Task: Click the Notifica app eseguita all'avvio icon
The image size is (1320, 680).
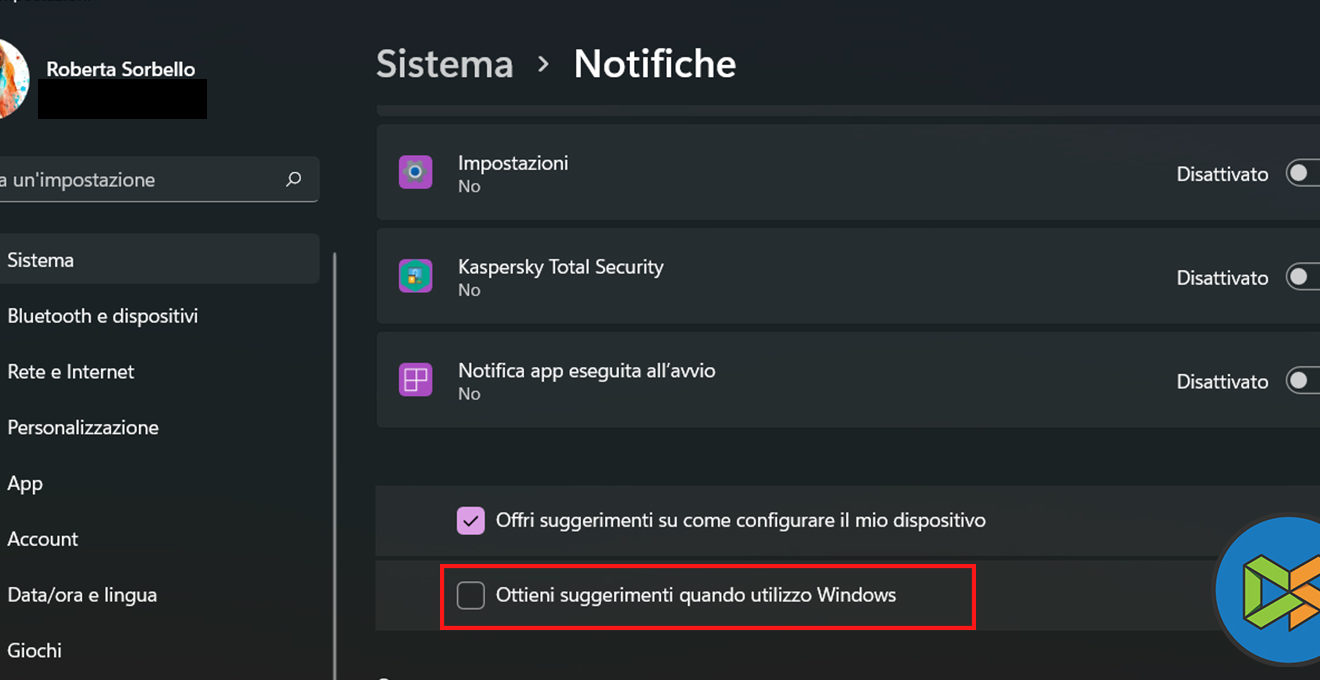Action: click(x=415, y=380)
